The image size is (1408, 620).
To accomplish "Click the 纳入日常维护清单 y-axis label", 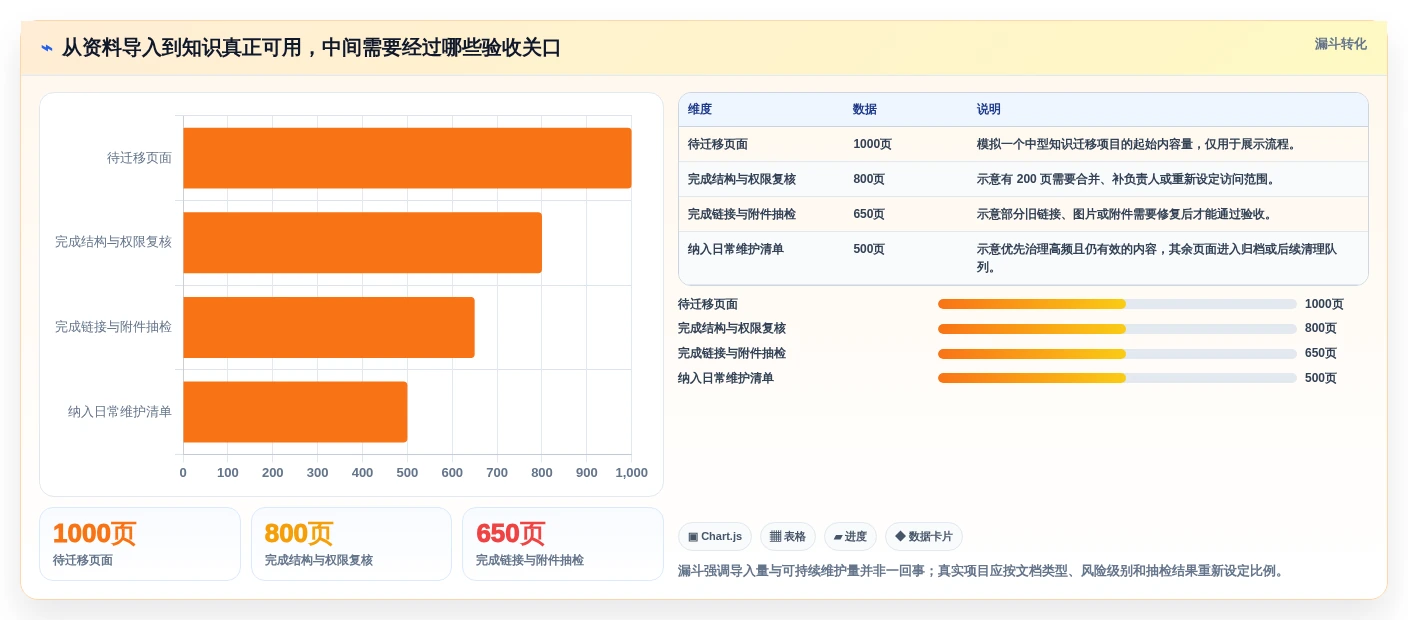I will point(120,412).
